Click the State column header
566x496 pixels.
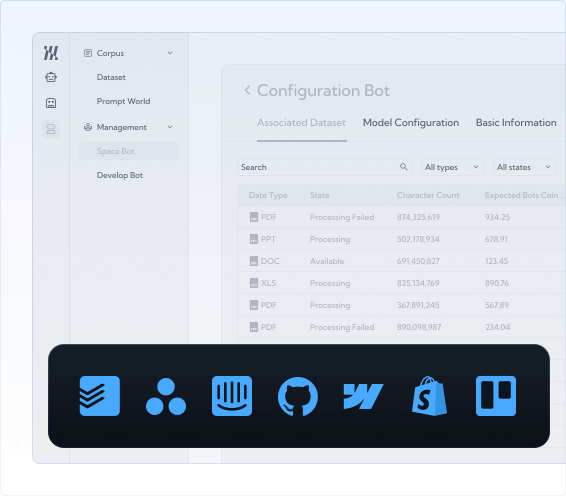coord(319,195)
